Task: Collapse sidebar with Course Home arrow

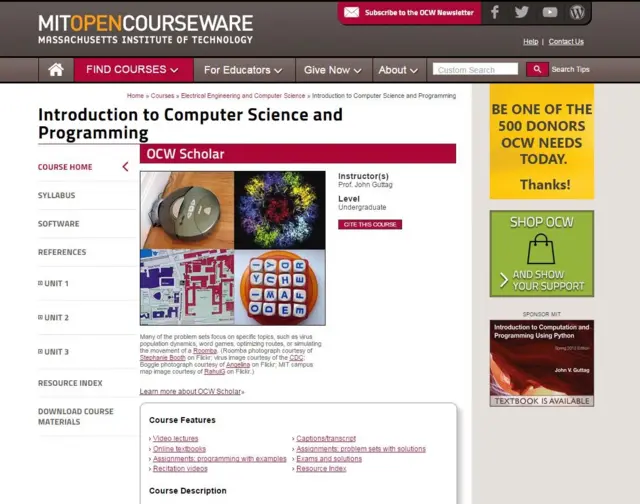Action: (125, 167)
